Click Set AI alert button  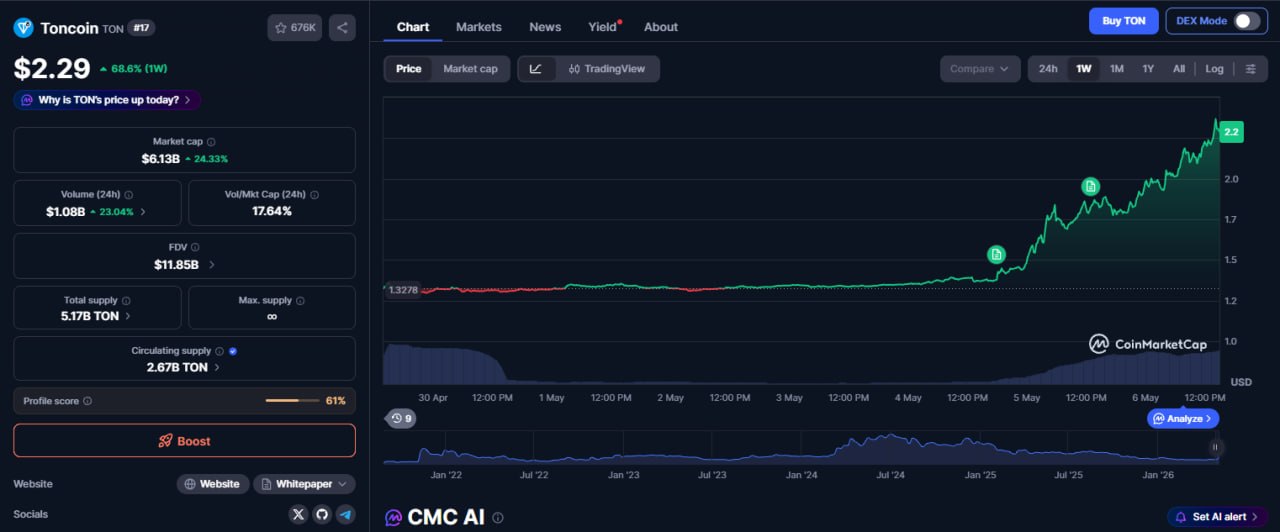[1218, 517]
